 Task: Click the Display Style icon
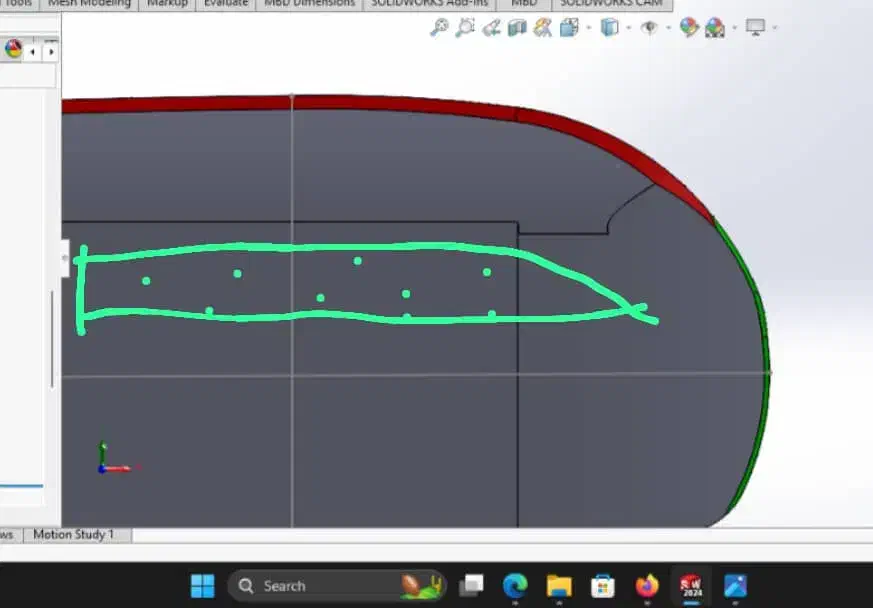(x=609, y=28)
